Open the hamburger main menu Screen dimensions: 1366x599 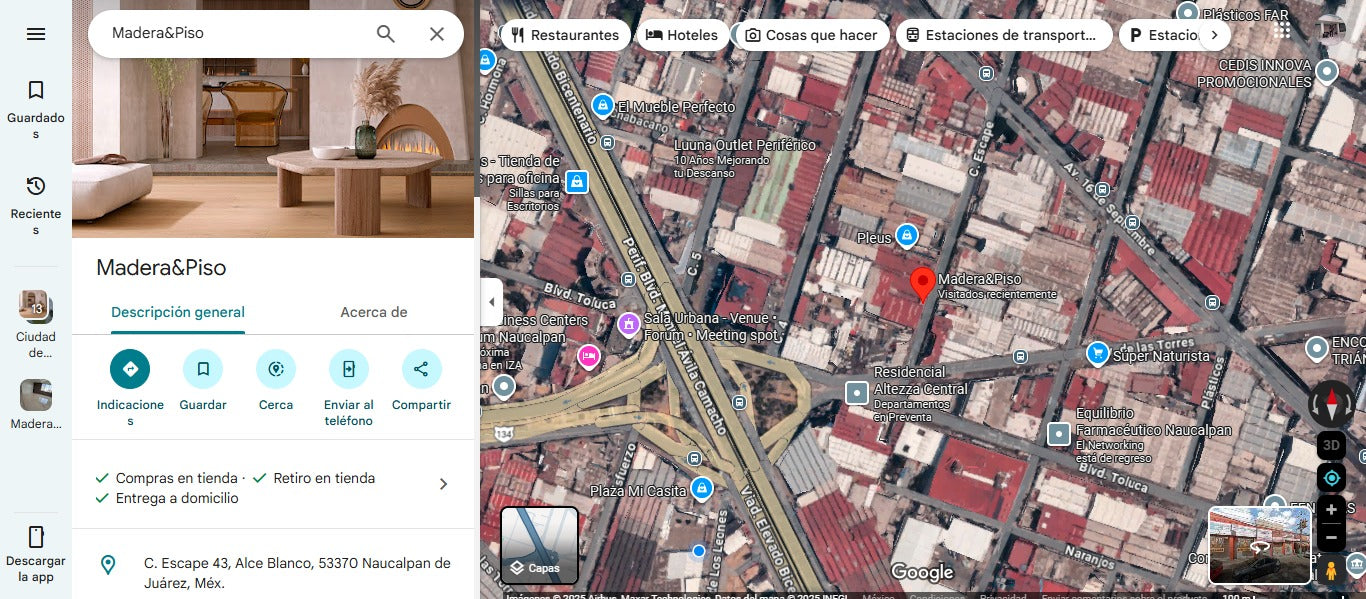[36, 34]
